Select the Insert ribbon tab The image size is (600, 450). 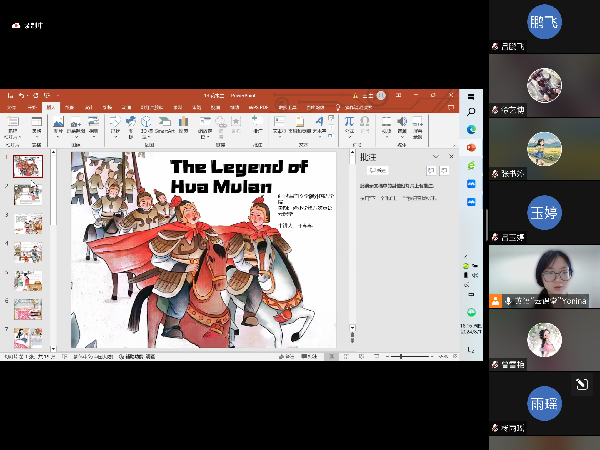coord(51,108)
